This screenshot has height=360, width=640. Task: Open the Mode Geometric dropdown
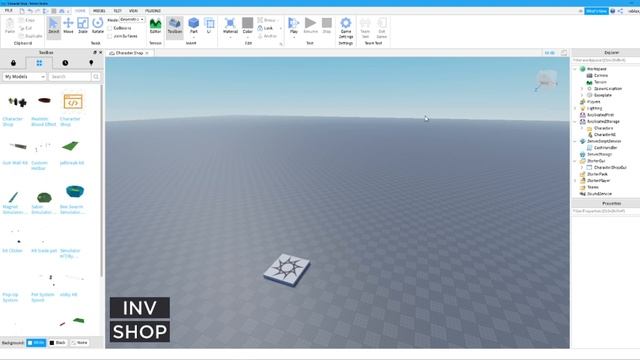click(x=131, y=20)
